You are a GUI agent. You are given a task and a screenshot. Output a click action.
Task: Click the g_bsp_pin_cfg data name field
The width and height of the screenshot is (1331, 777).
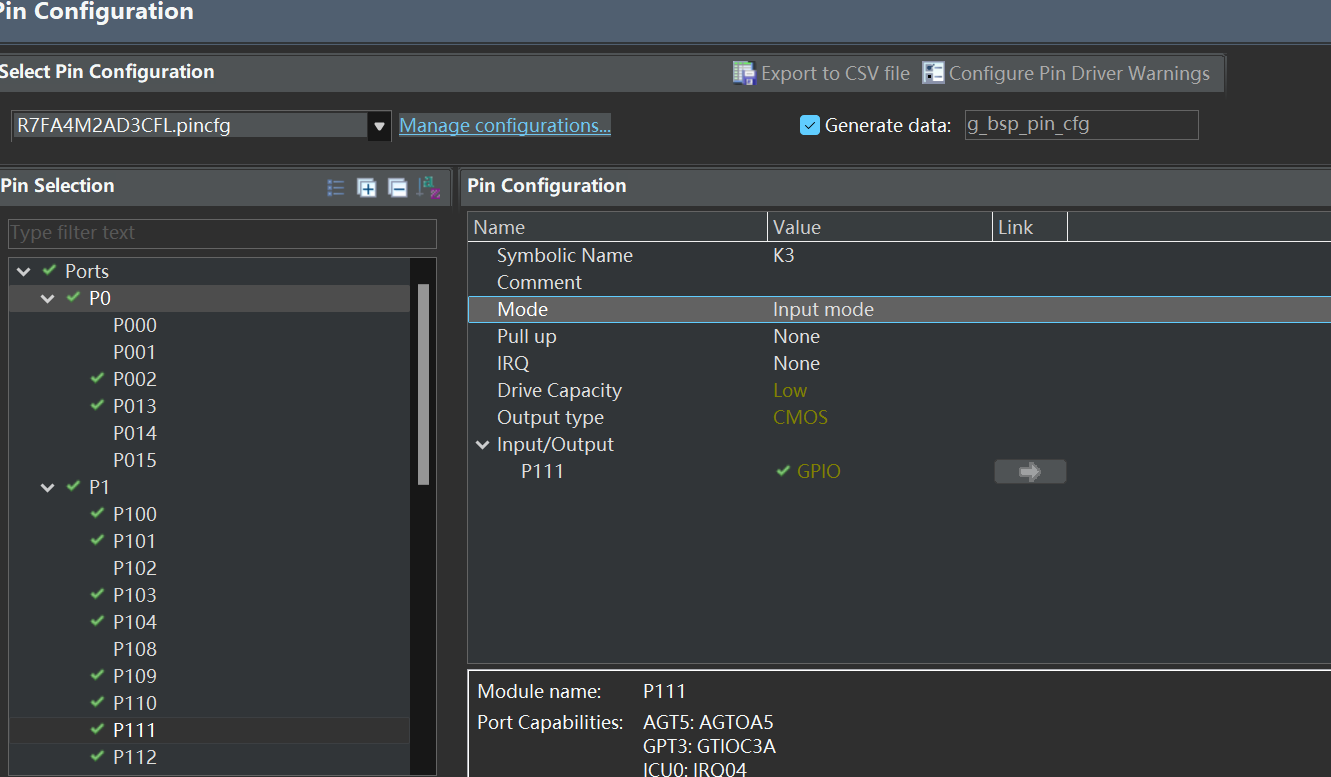(x=1081, y=125)
